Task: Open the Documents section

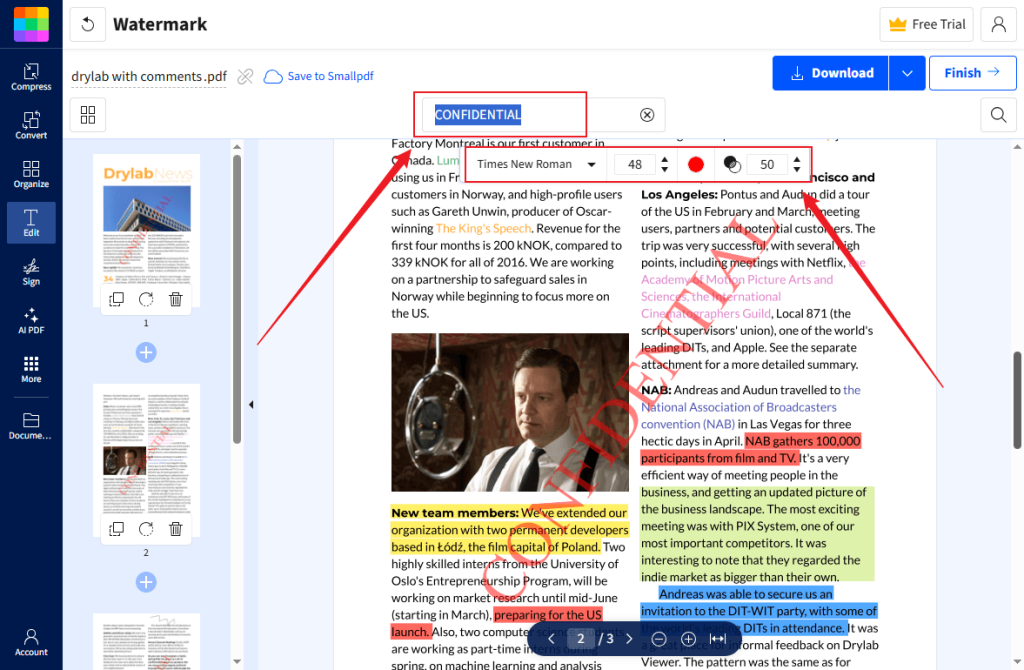Action: tap(31, 424)
